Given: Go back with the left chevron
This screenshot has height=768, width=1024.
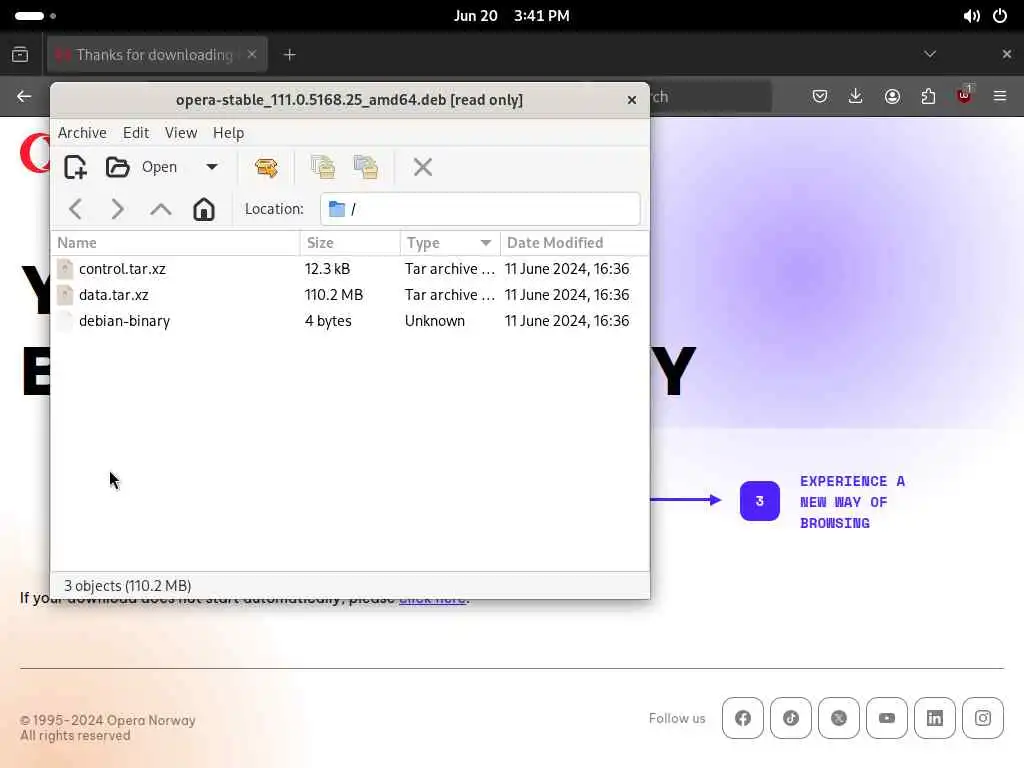Looking at the screenshot, I should [76, 209].
